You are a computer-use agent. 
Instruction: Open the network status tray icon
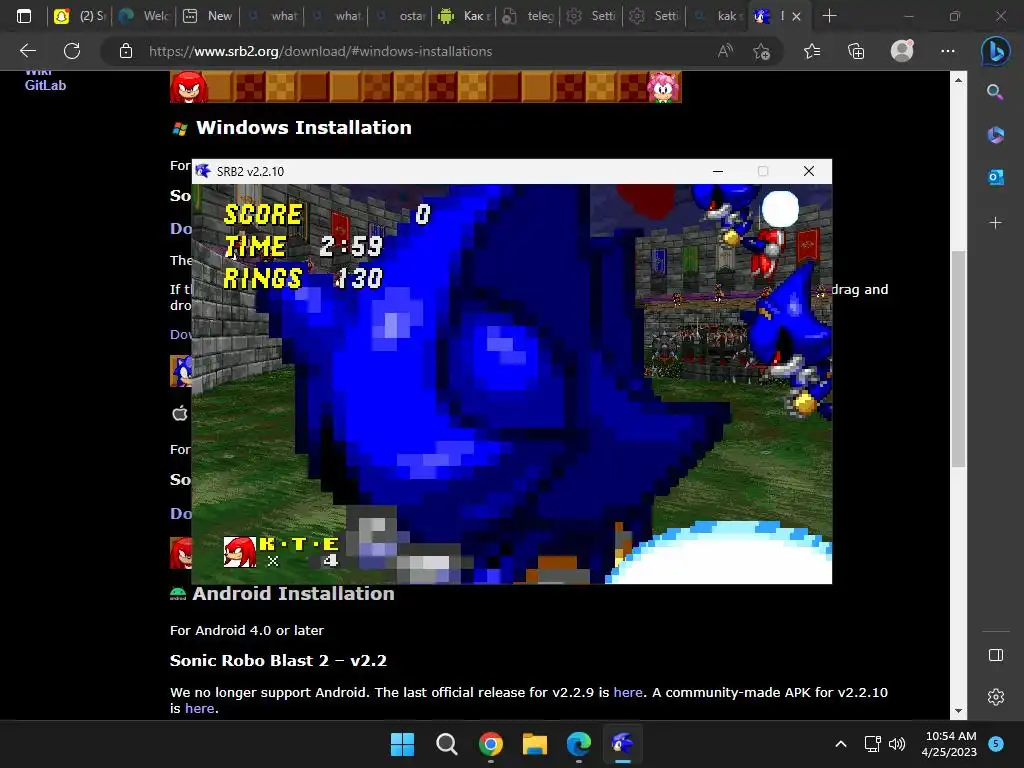click(x=872, y=744)
